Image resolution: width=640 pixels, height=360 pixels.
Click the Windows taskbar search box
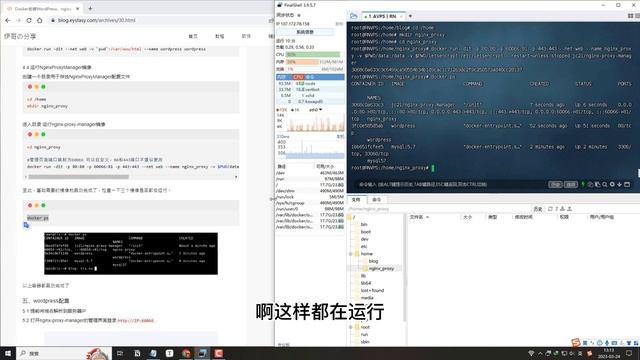coord(63,353)
